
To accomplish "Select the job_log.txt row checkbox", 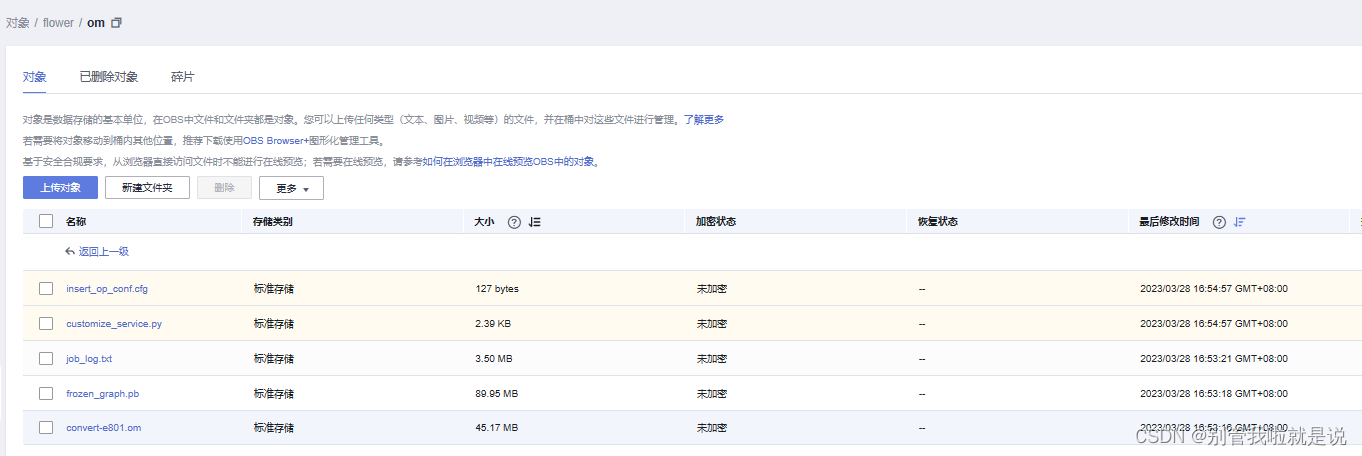I will (x=46, y=358).
